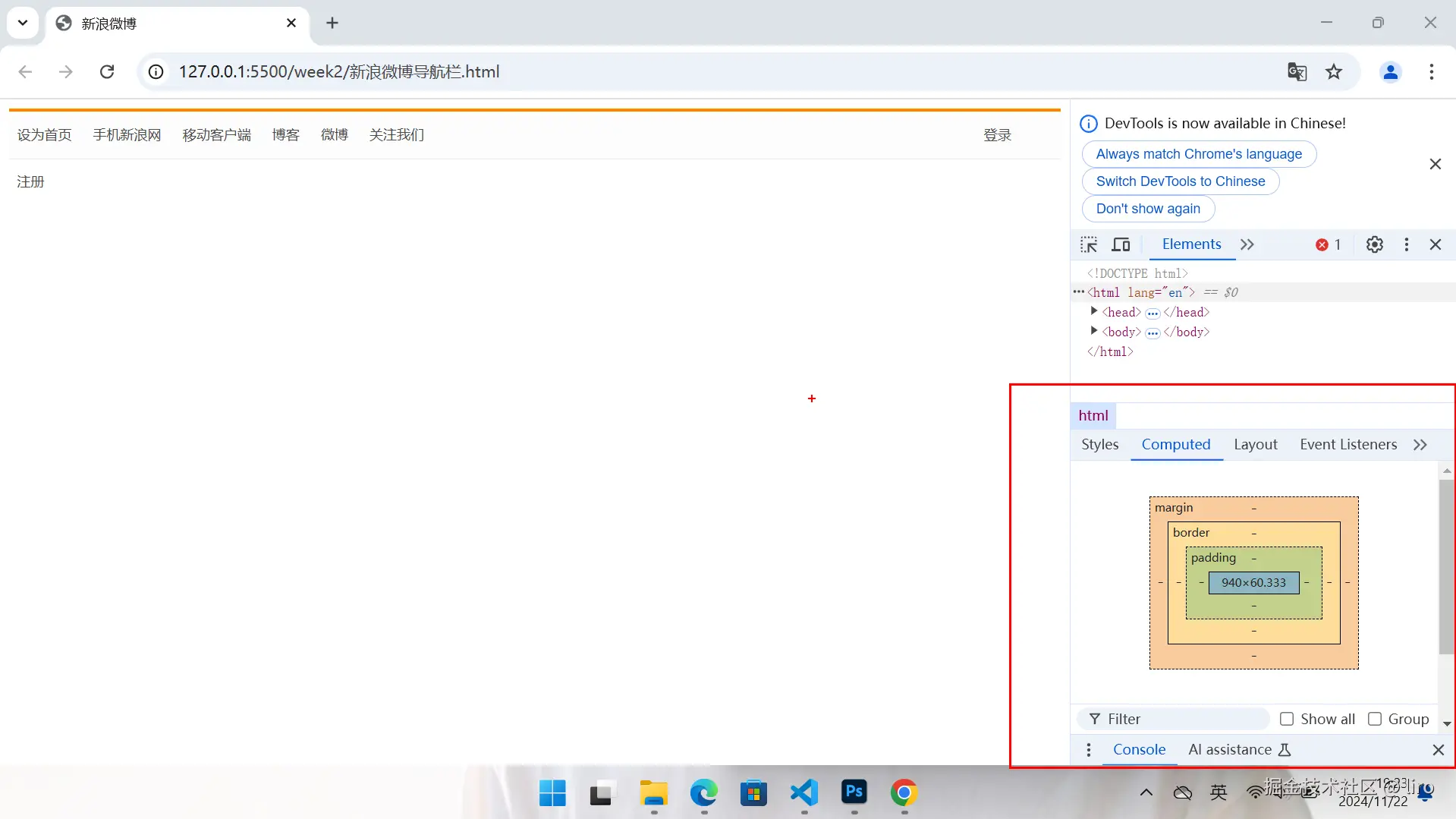The width and height of the screenshot is (1456, 819).
Task: Click Switch DevTools to Chinese
Action: click(x=1180, y=181)
